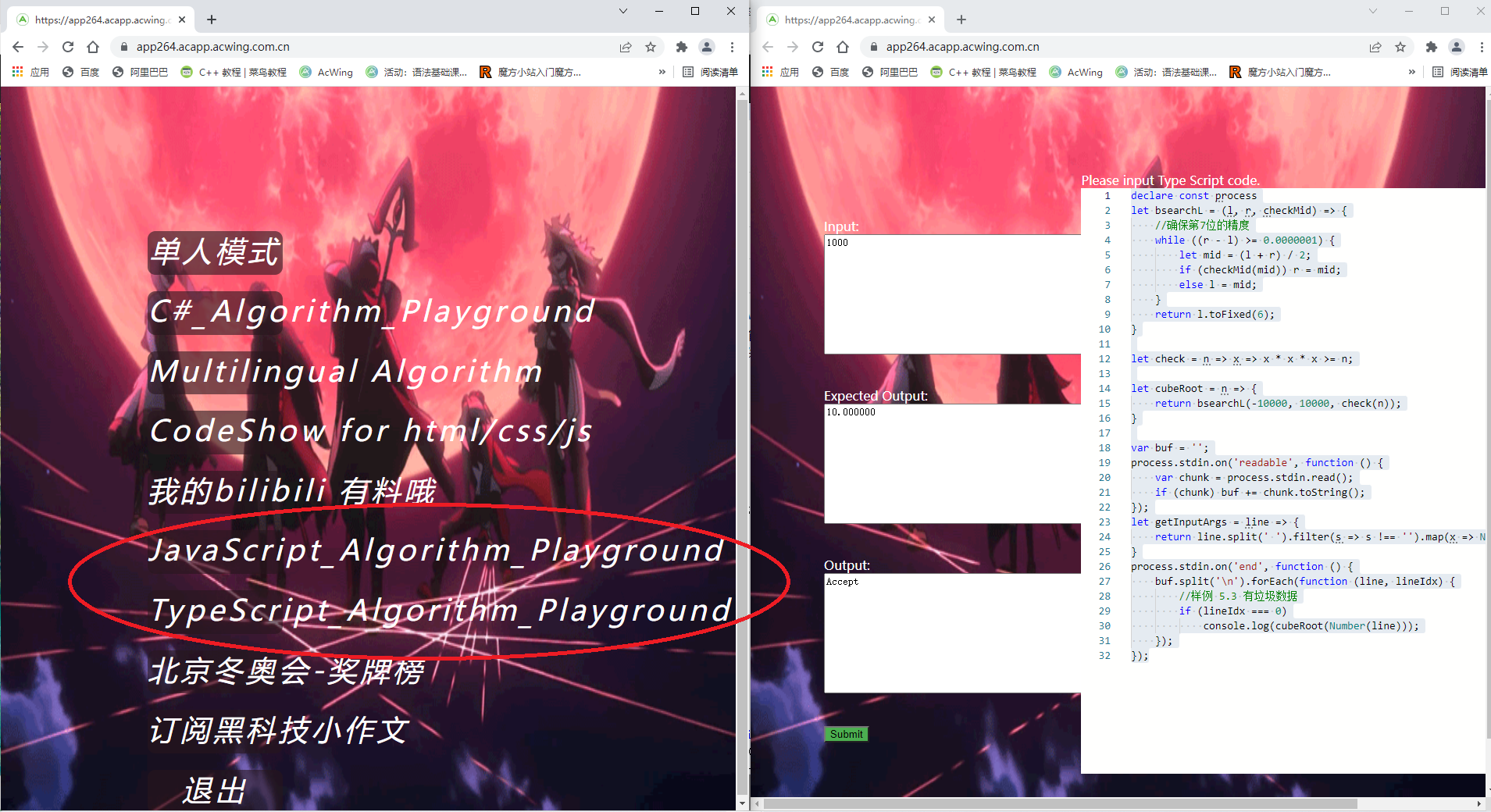This screenshot has width=1491, height=812.
Task: Expand the hidden bookmarks chevron in the left browser
Action: pyautogui.click(x=662, y=72)
